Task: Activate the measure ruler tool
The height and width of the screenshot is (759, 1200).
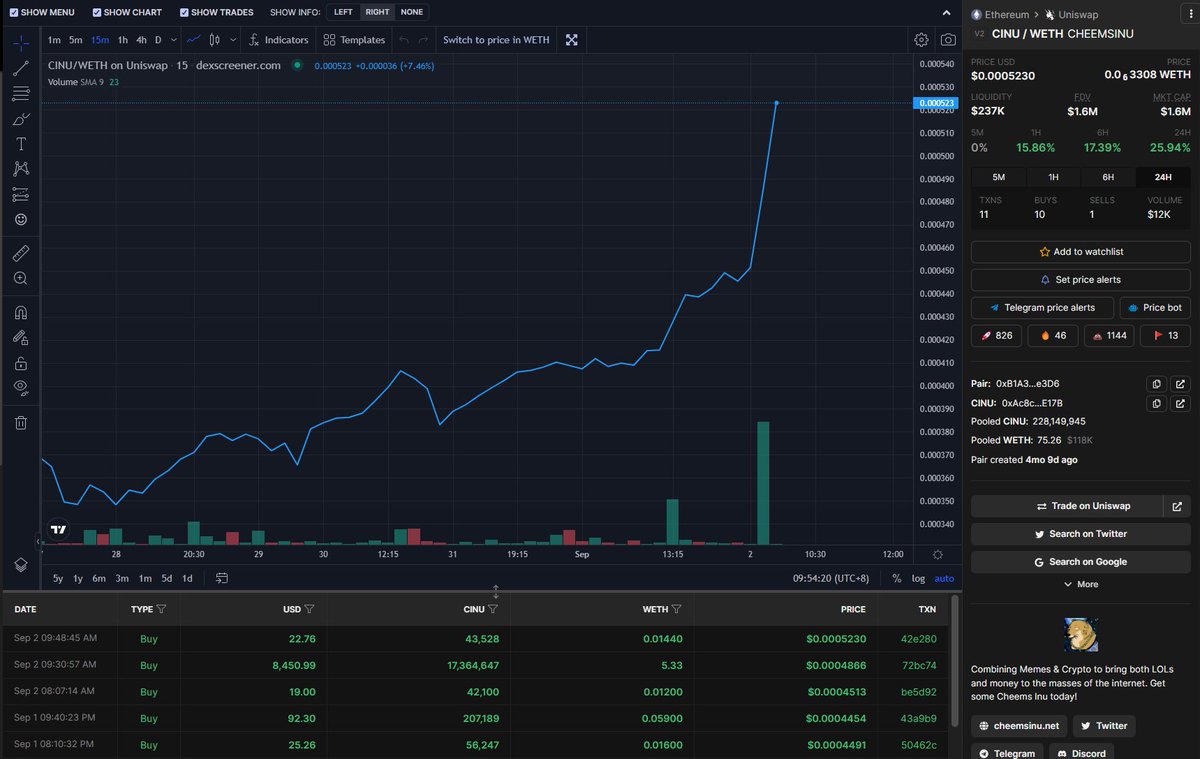Action: (20, 252)
